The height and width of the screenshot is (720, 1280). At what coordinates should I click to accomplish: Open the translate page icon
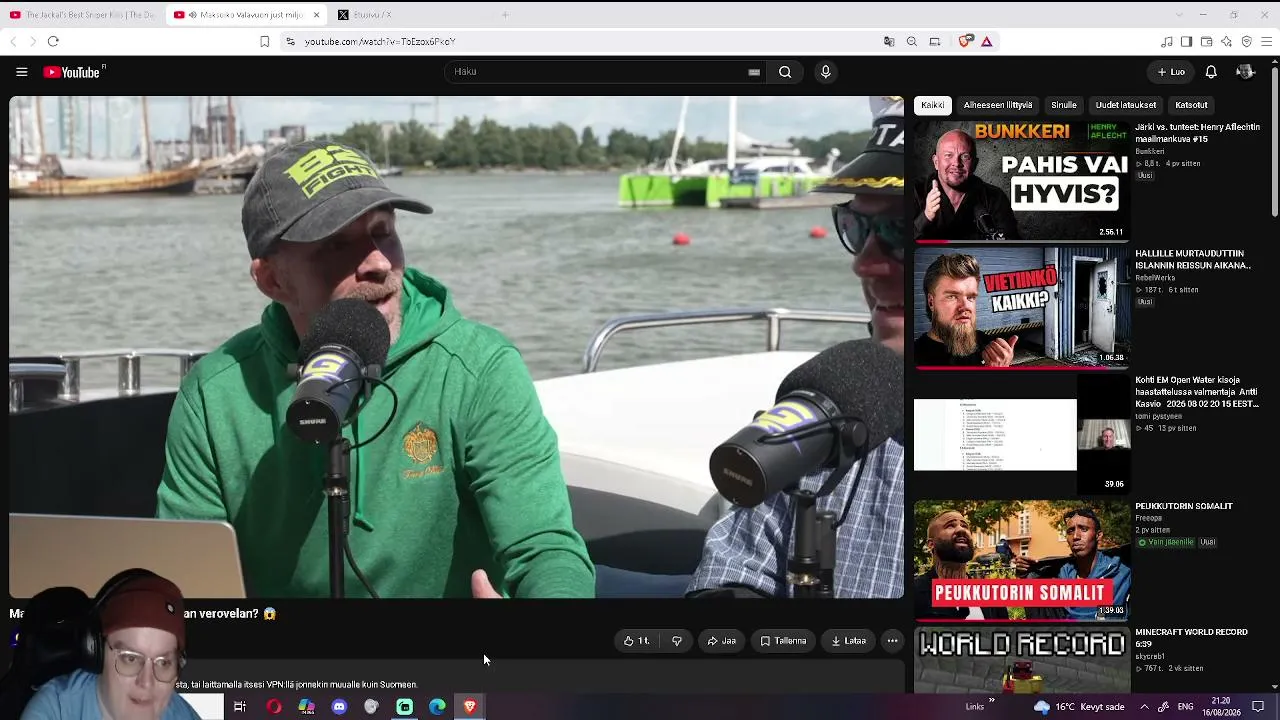click(889, 41)
